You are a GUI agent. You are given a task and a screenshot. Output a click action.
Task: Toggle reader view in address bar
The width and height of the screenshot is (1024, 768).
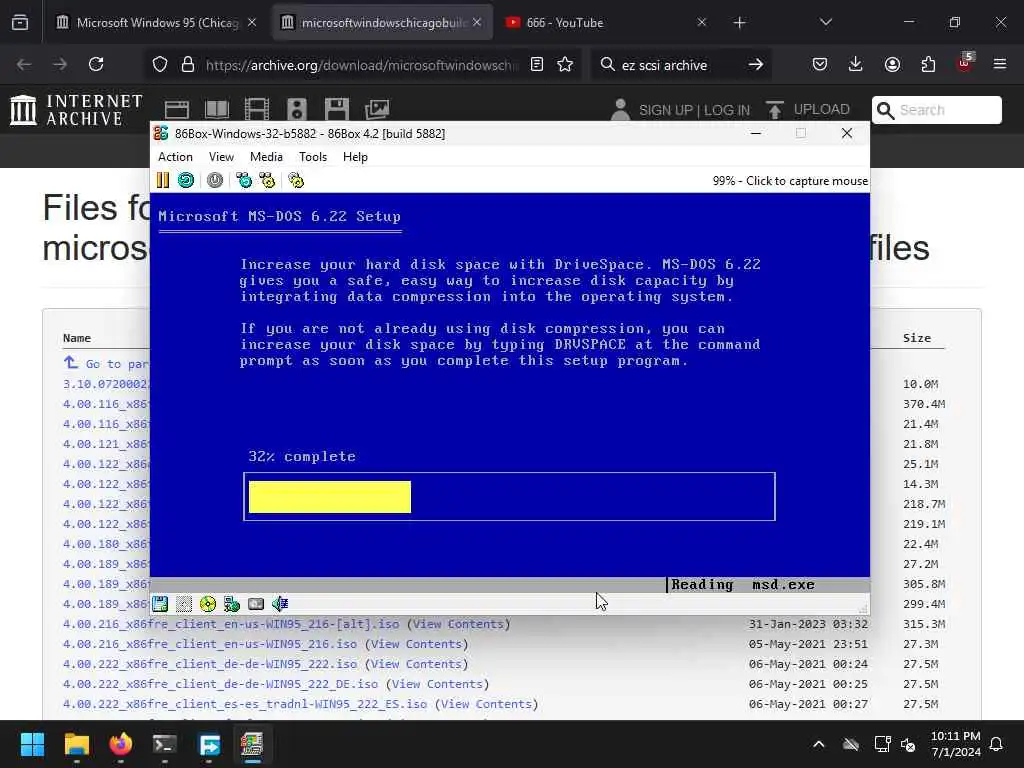tap(537, 64)
